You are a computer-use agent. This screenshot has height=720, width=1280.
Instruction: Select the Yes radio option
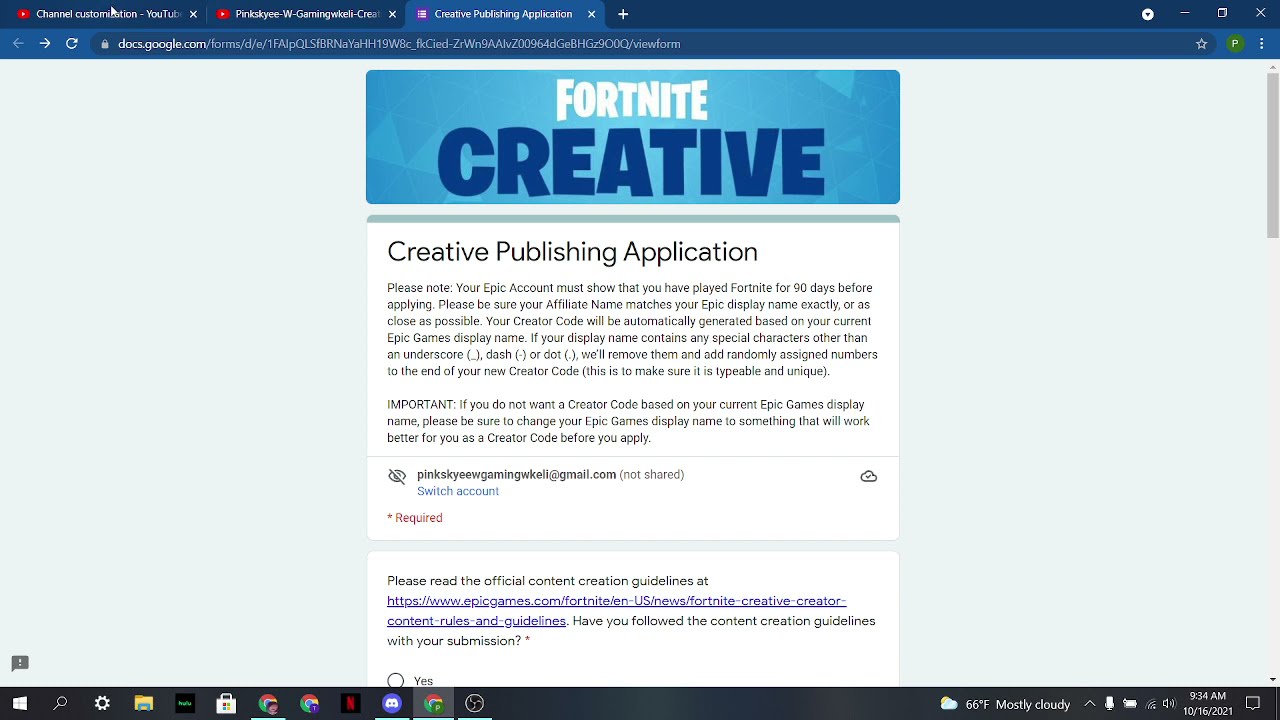coord(396,680)
